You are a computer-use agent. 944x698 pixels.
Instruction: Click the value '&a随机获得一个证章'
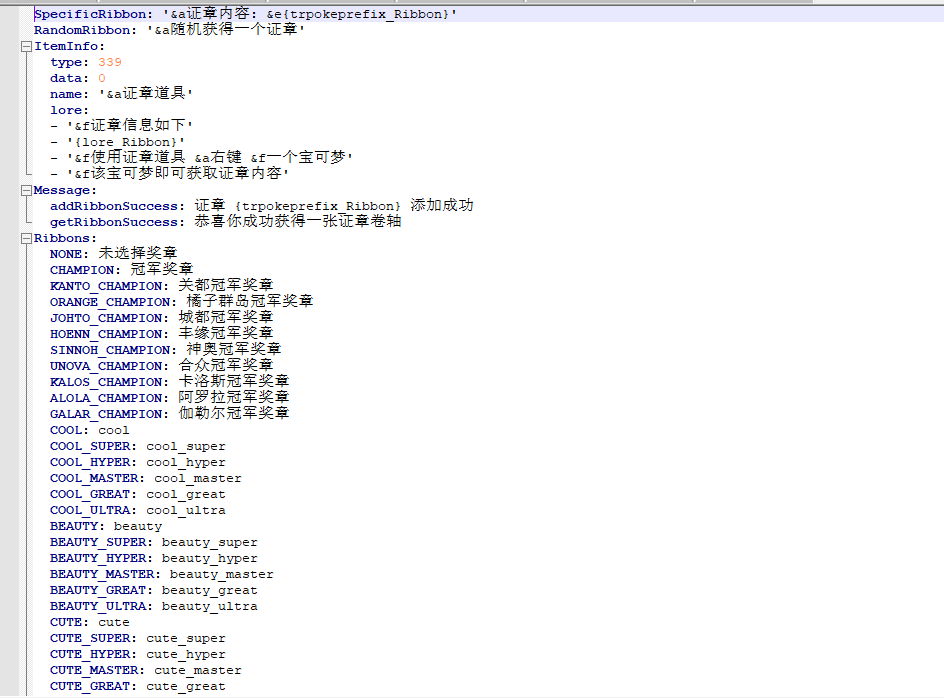[226, 30]
